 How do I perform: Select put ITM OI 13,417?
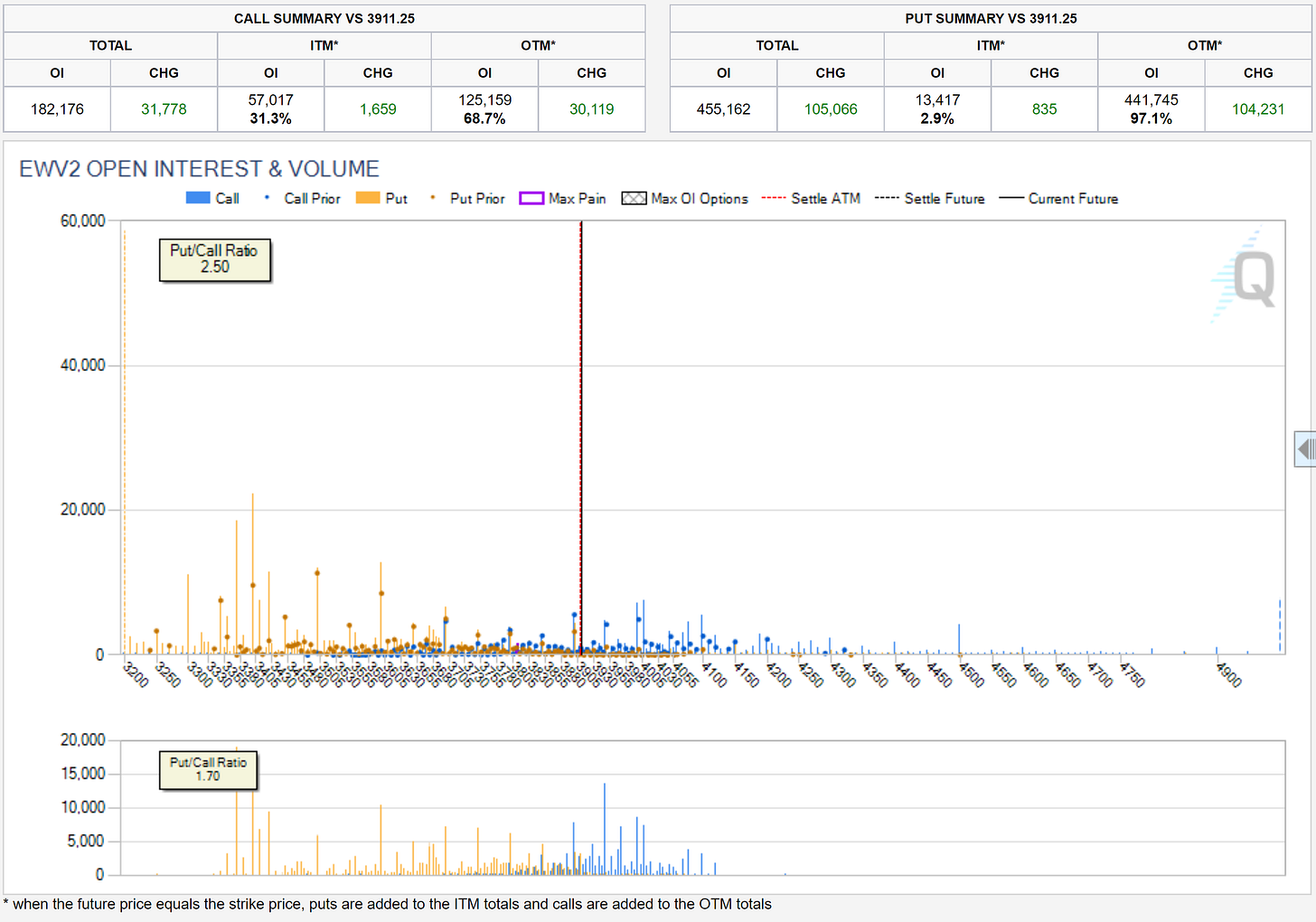click(937, 100)
